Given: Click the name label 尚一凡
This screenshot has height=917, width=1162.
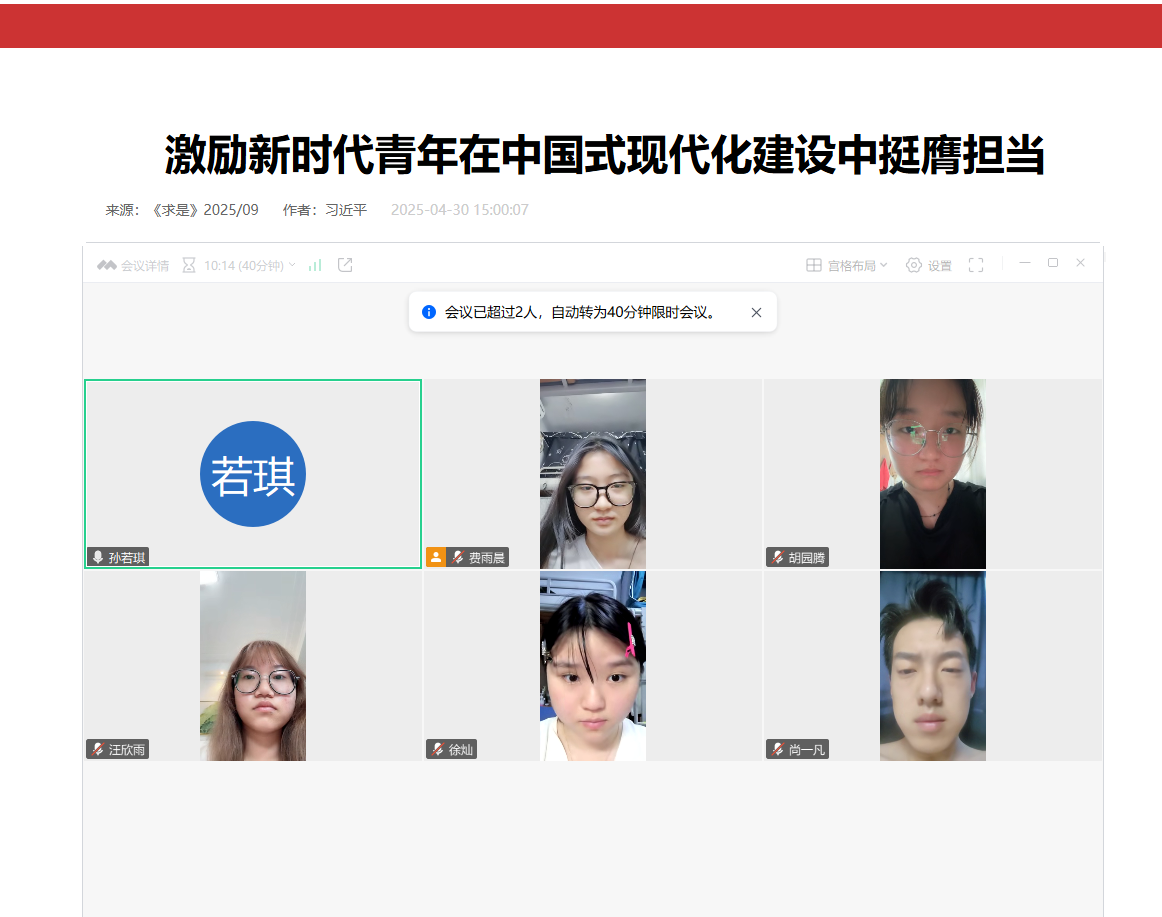Looking at the screenshot, I should click(x=807, y=750).
